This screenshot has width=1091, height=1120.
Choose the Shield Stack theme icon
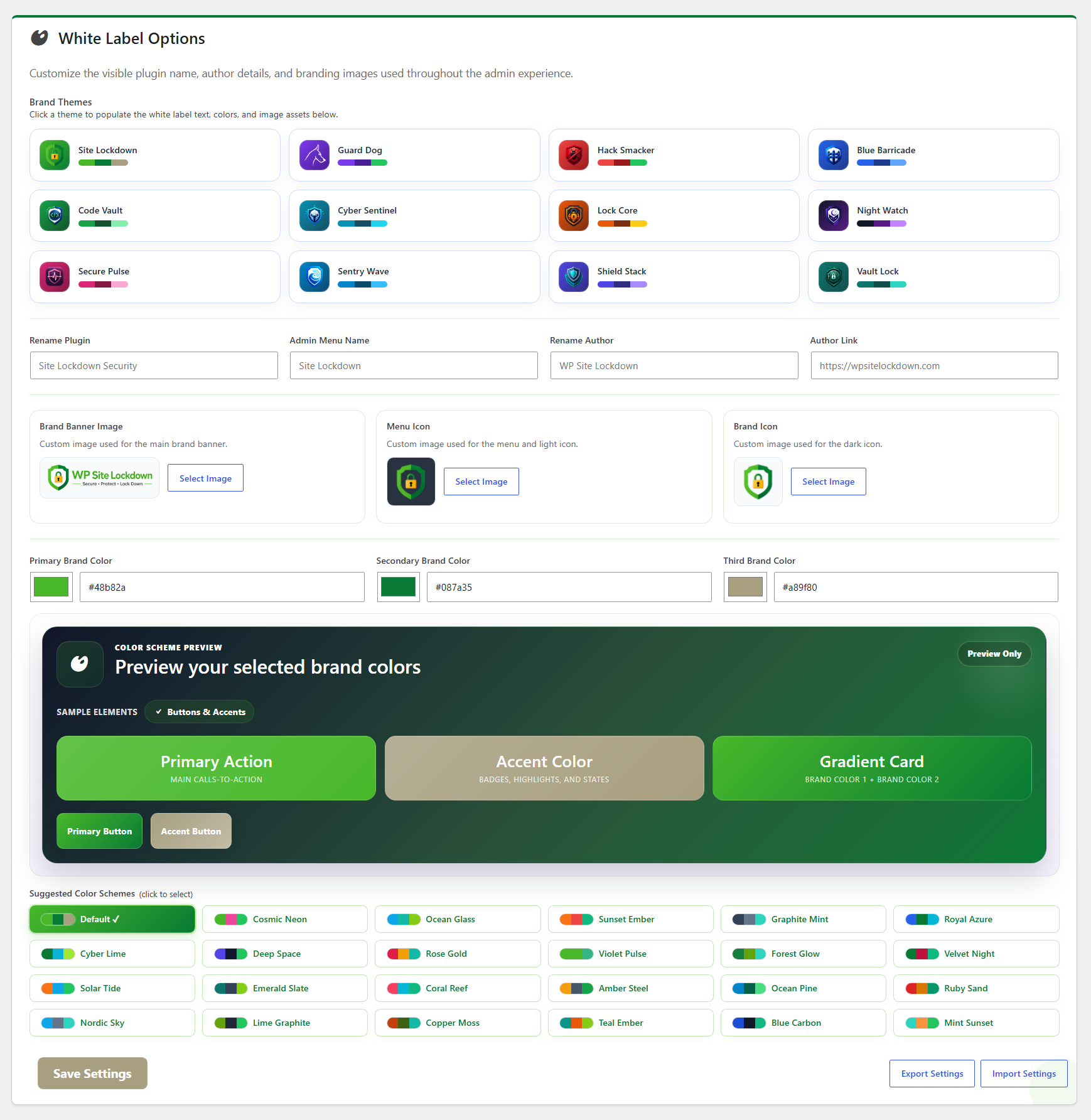tap(574, 277)
